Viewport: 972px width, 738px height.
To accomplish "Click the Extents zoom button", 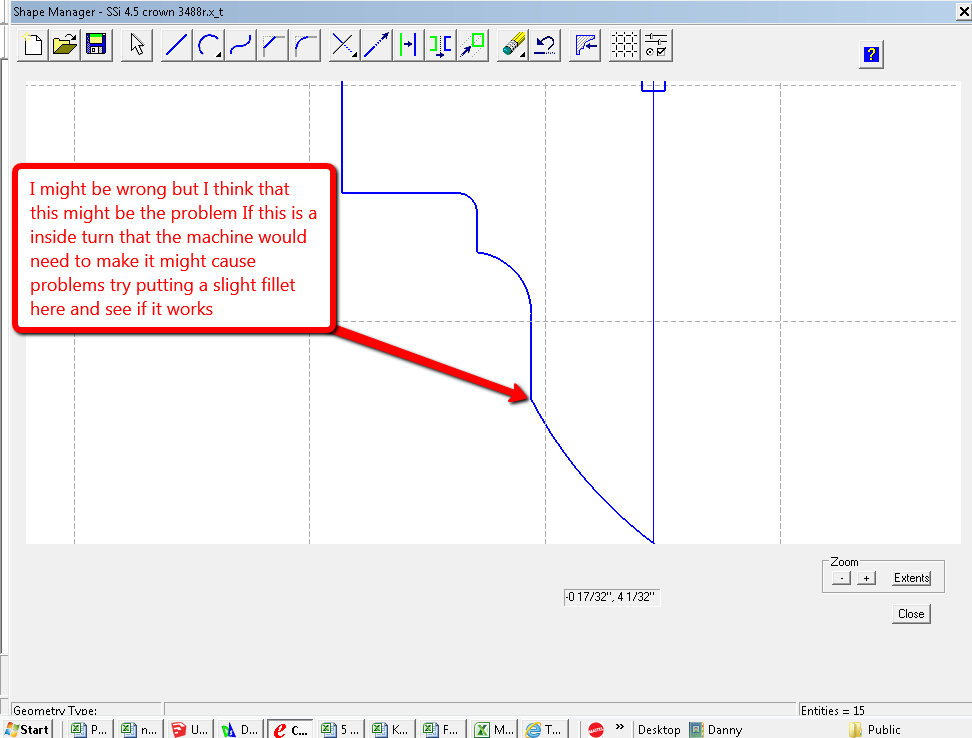I will point(911,578).
